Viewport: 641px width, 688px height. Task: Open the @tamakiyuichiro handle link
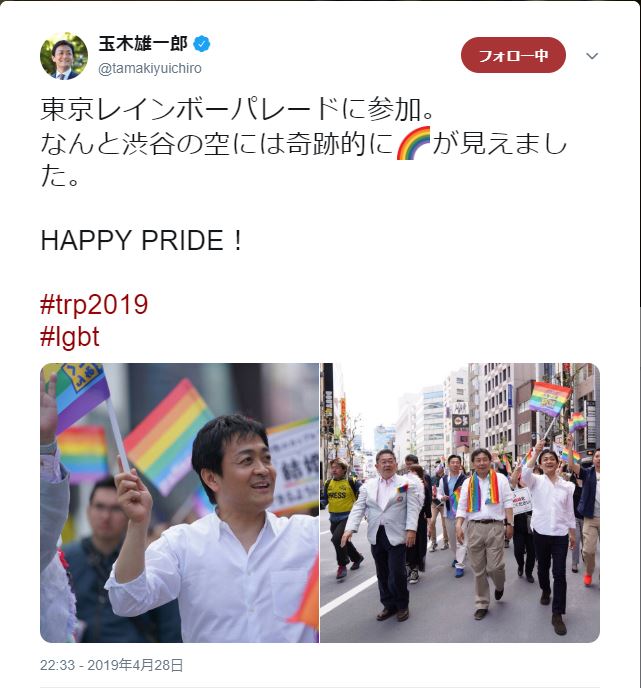pyautogui.click(x=150, y=68)
